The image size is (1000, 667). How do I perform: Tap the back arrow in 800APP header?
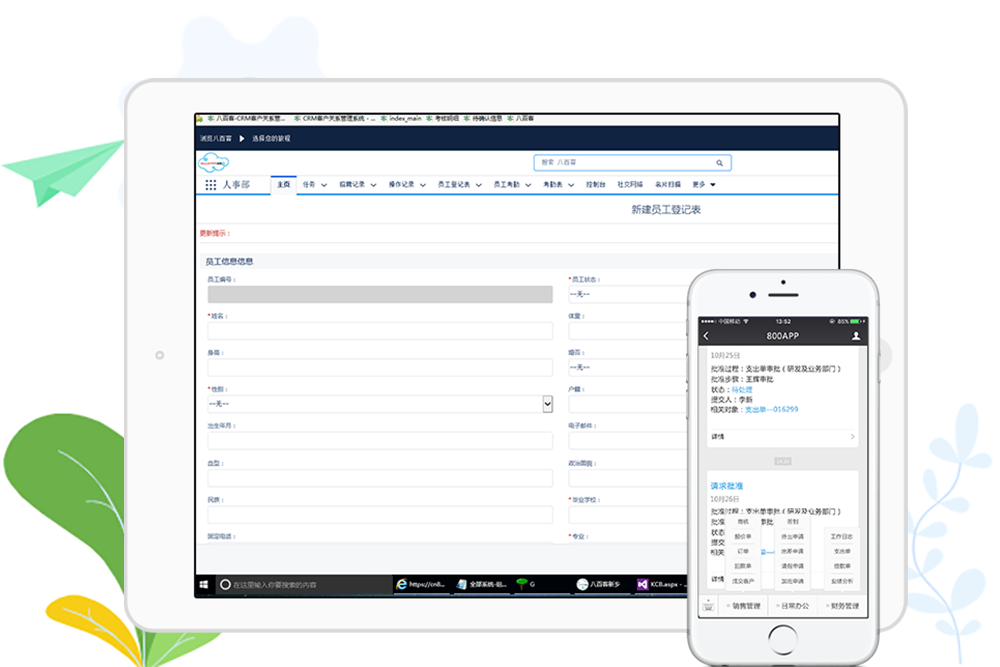point(707,336)
